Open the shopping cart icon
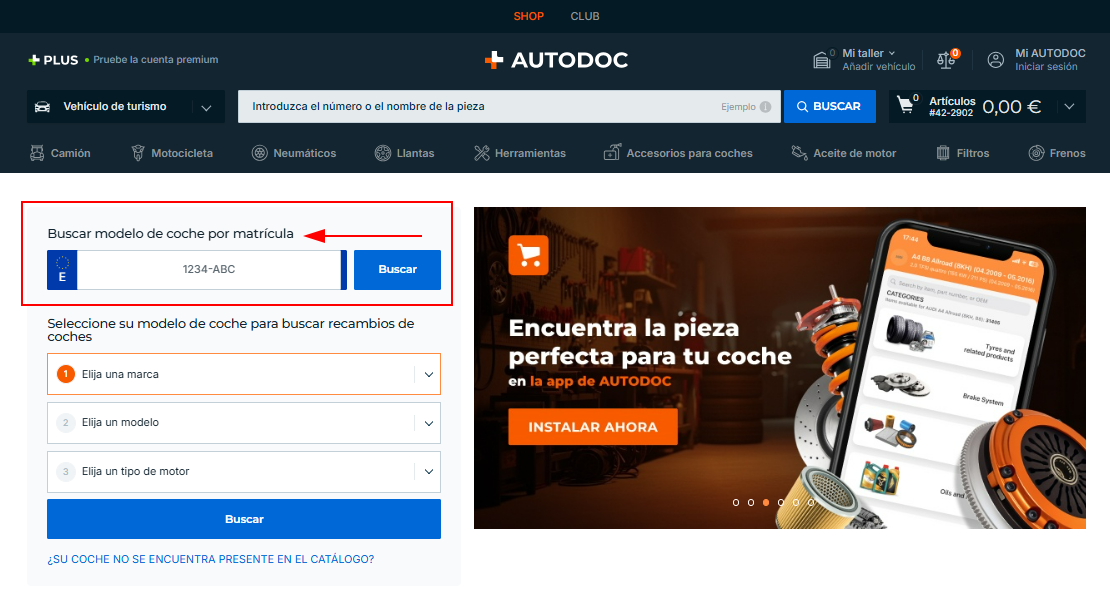Viewport: 1110px width, 610px height. click(x=905, y=105)
